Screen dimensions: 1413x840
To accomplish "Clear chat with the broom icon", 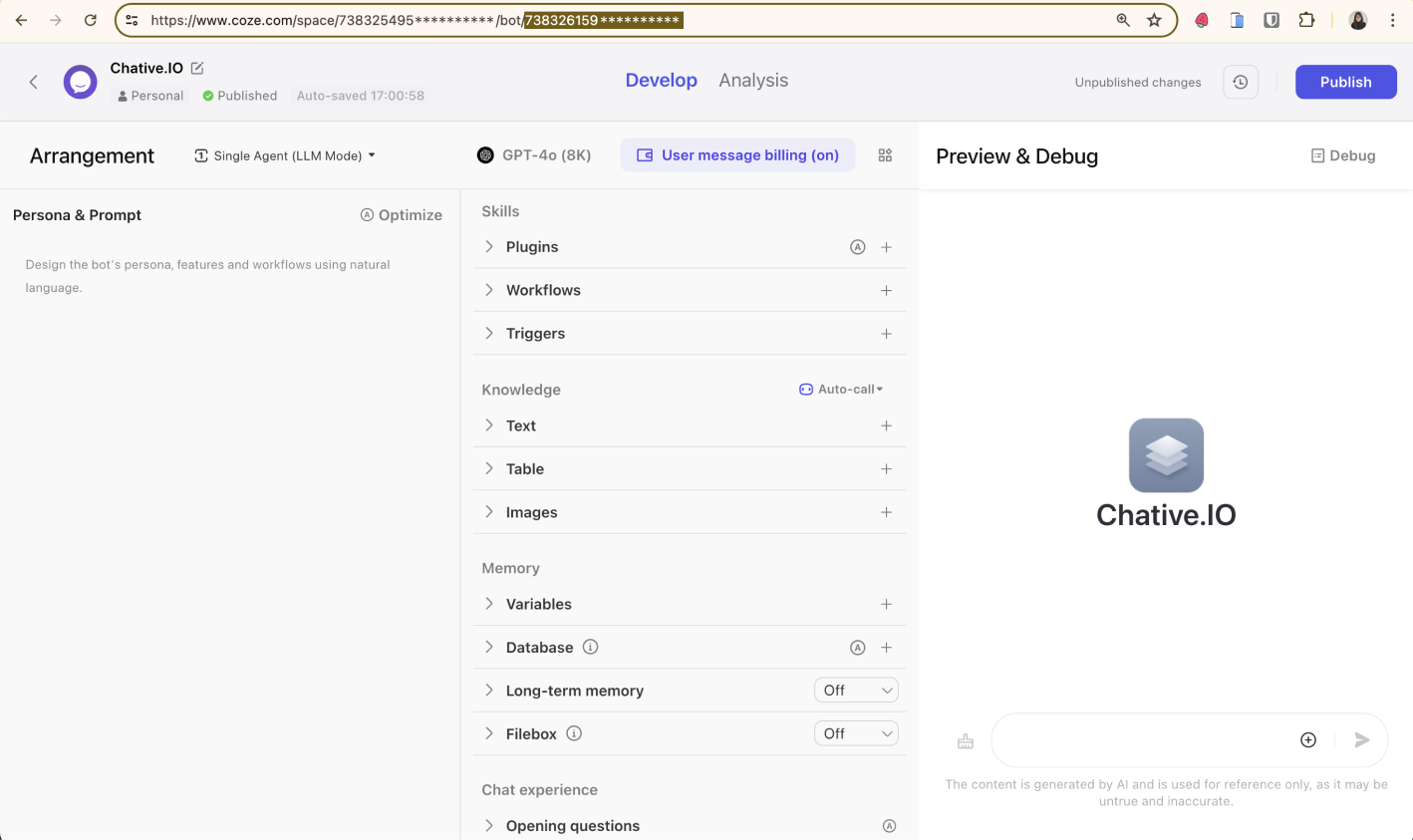I will [966, 740].
